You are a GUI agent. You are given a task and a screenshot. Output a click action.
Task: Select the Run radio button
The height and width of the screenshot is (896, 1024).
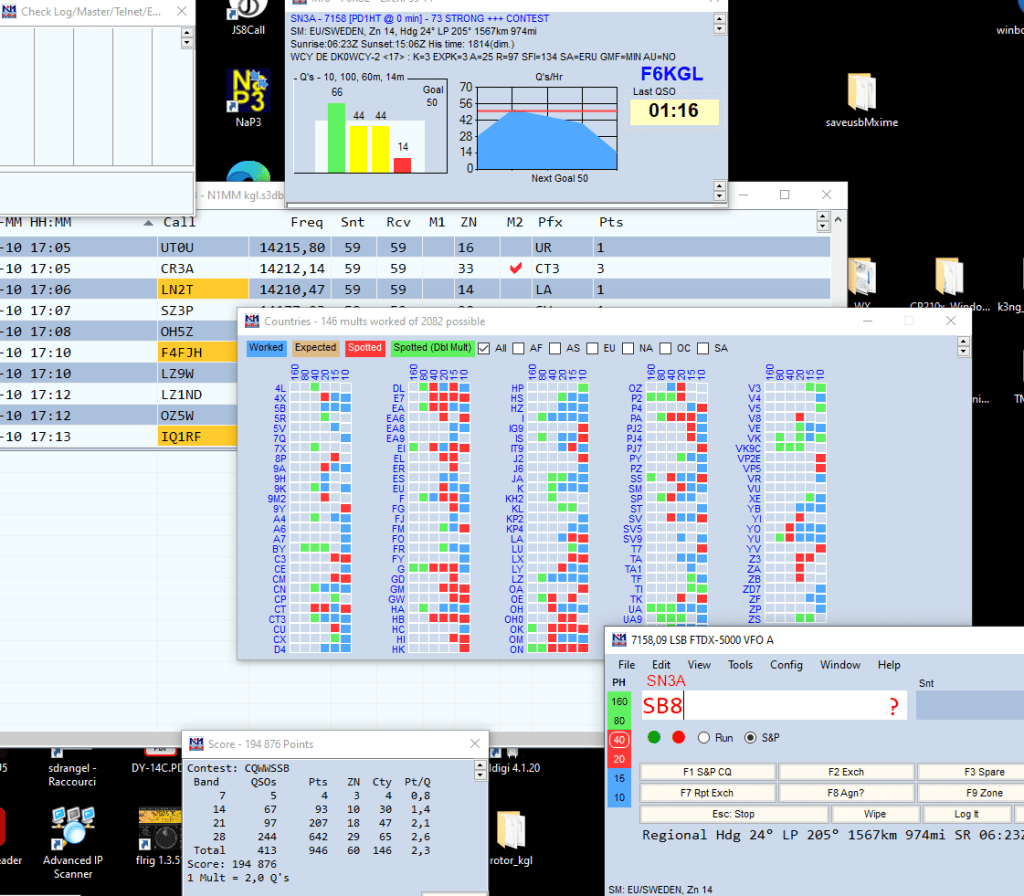coord(703,737)
